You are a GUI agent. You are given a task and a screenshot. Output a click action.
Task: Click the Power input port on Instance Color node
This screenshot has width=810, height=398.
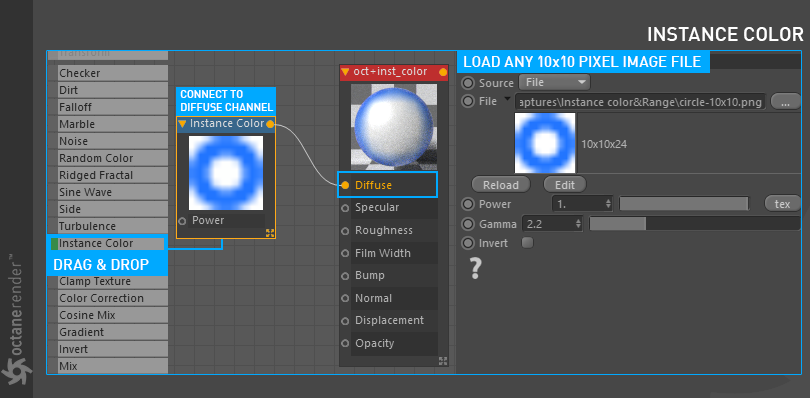coord(182,221)
